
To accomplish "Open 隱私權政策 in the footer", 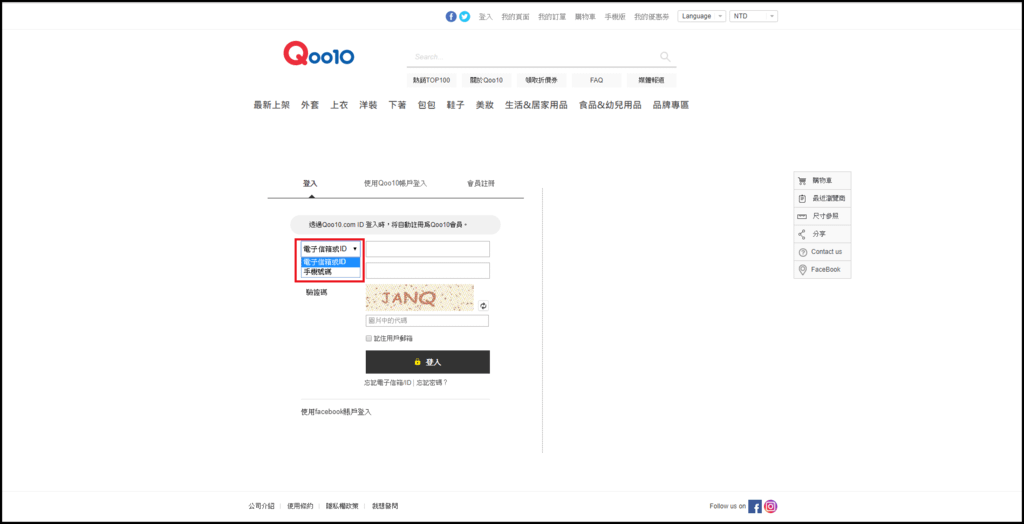I will point(343,506).
